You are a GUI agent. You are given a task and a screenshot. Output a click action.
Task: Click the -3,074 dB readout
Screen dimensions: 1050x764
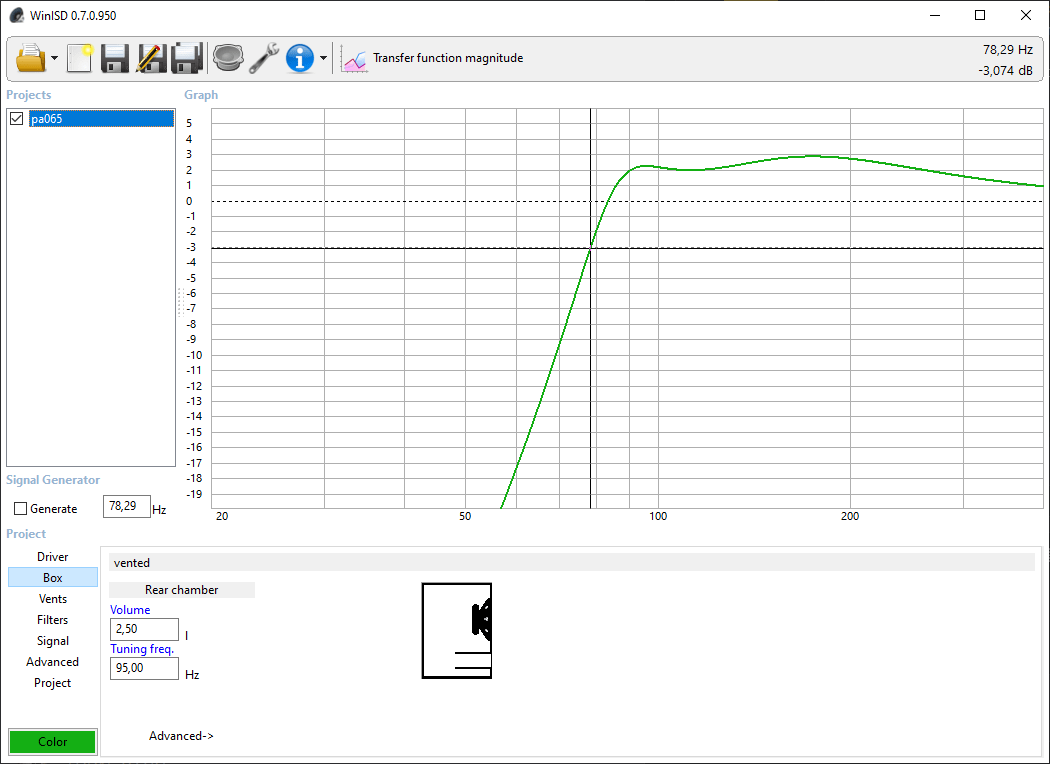tap(1006, 70)
